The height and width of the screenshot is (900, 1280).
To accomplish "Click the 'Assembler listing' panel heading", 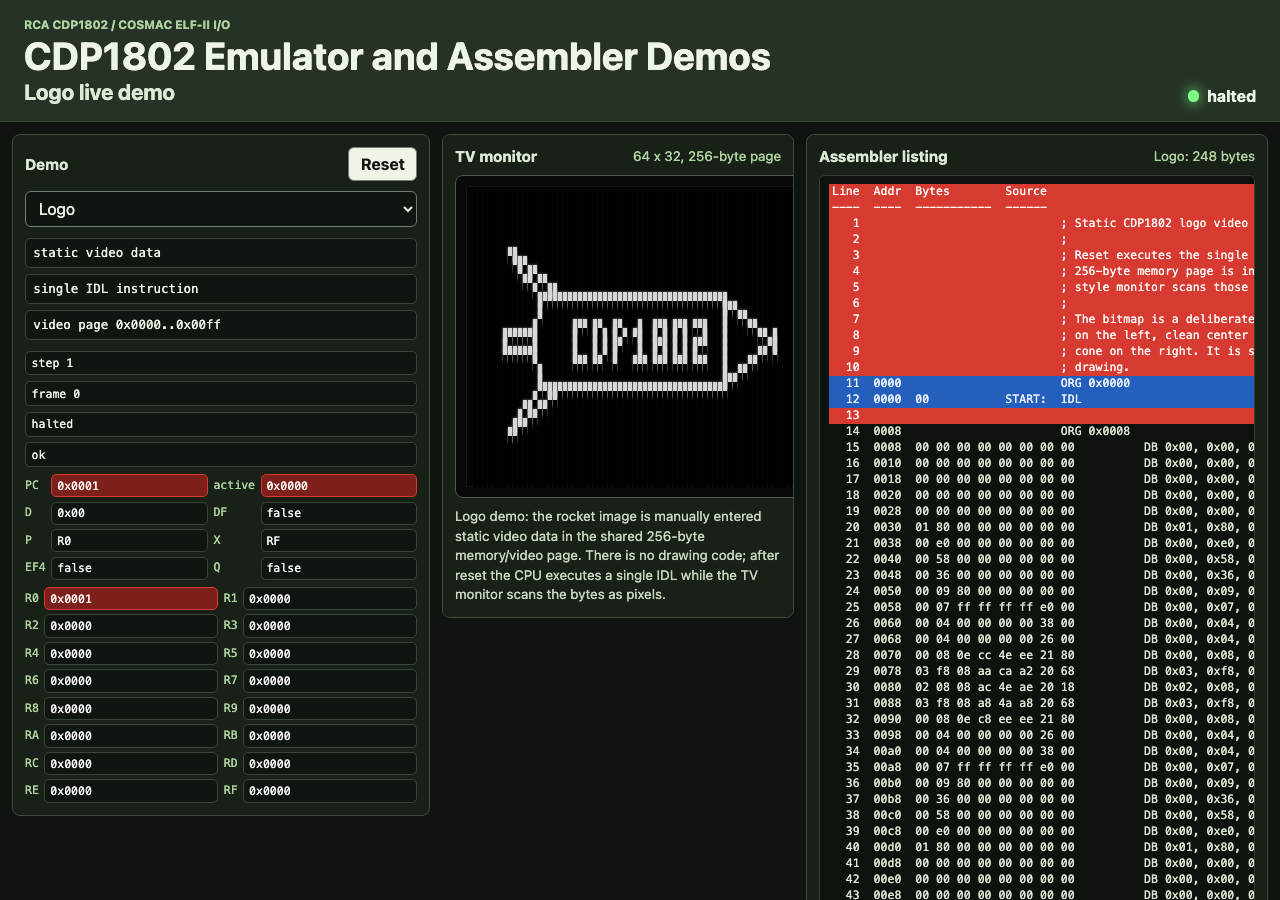I will click(x=883, y=157).
